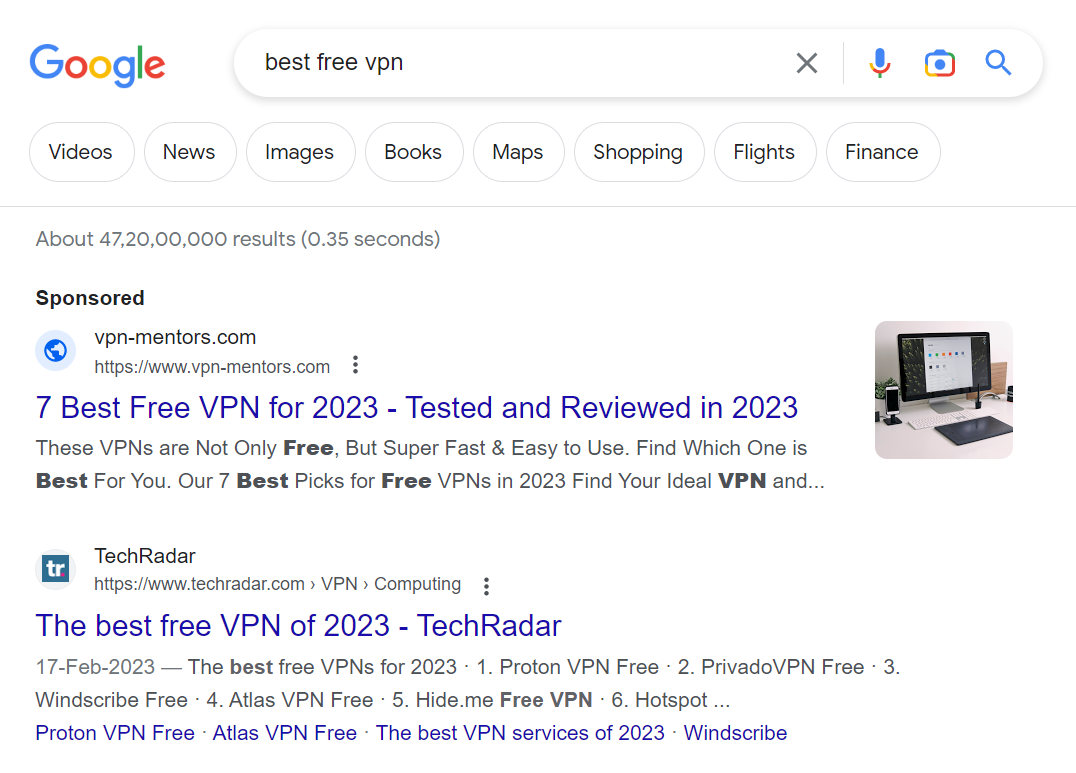Open 'The best free VPN of 2023 - TechRadar'
The width and height of the screenshot is (1076, 773).
click(x=299, y=626)
